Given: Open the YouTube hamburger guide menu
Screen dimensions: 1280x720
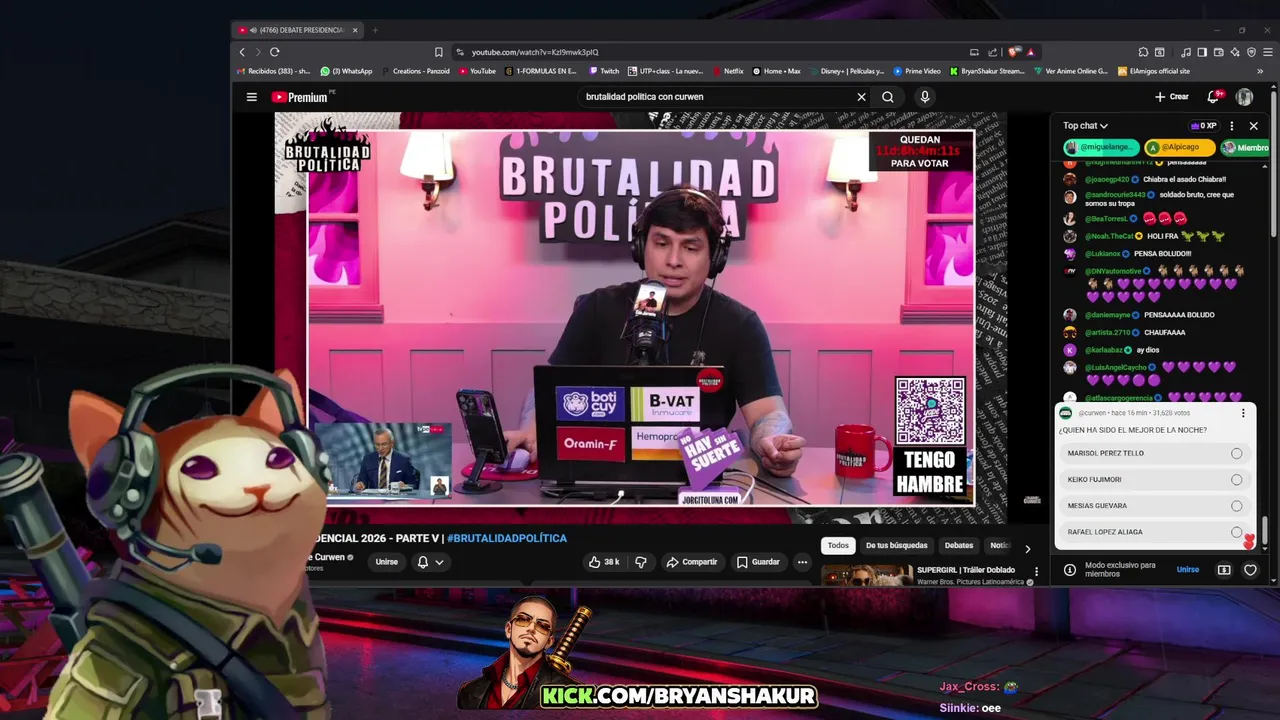Looking at the screenshot, I should pyautogui.click(x=252, y=97).
